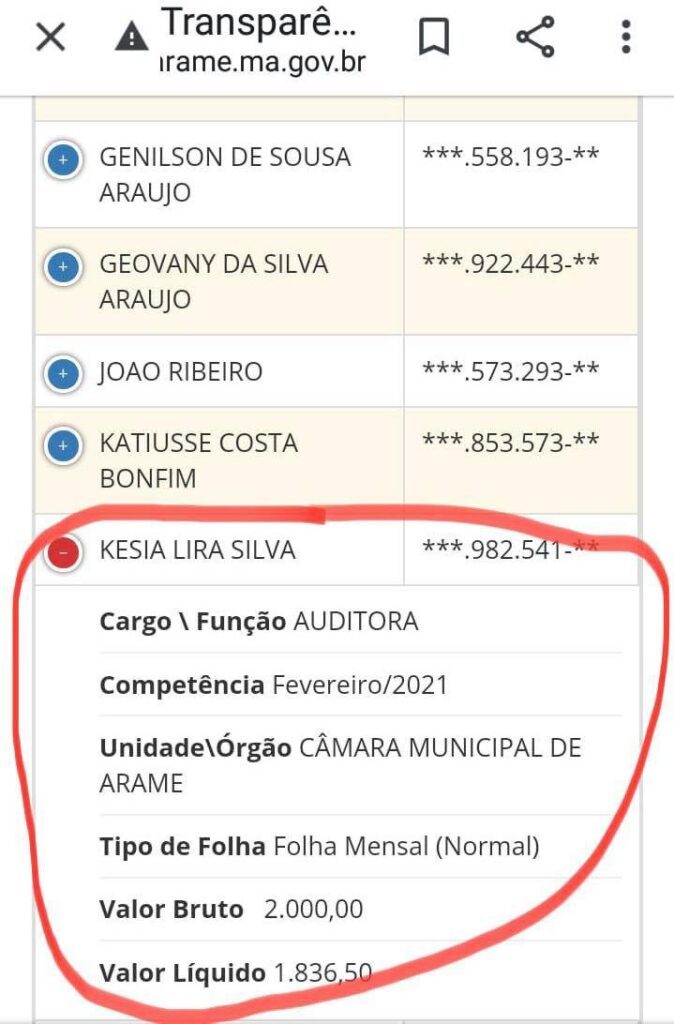Click the name KESIA LIRA SILVA
This screenshot has height=1024, width=674.
pos(198,551)
